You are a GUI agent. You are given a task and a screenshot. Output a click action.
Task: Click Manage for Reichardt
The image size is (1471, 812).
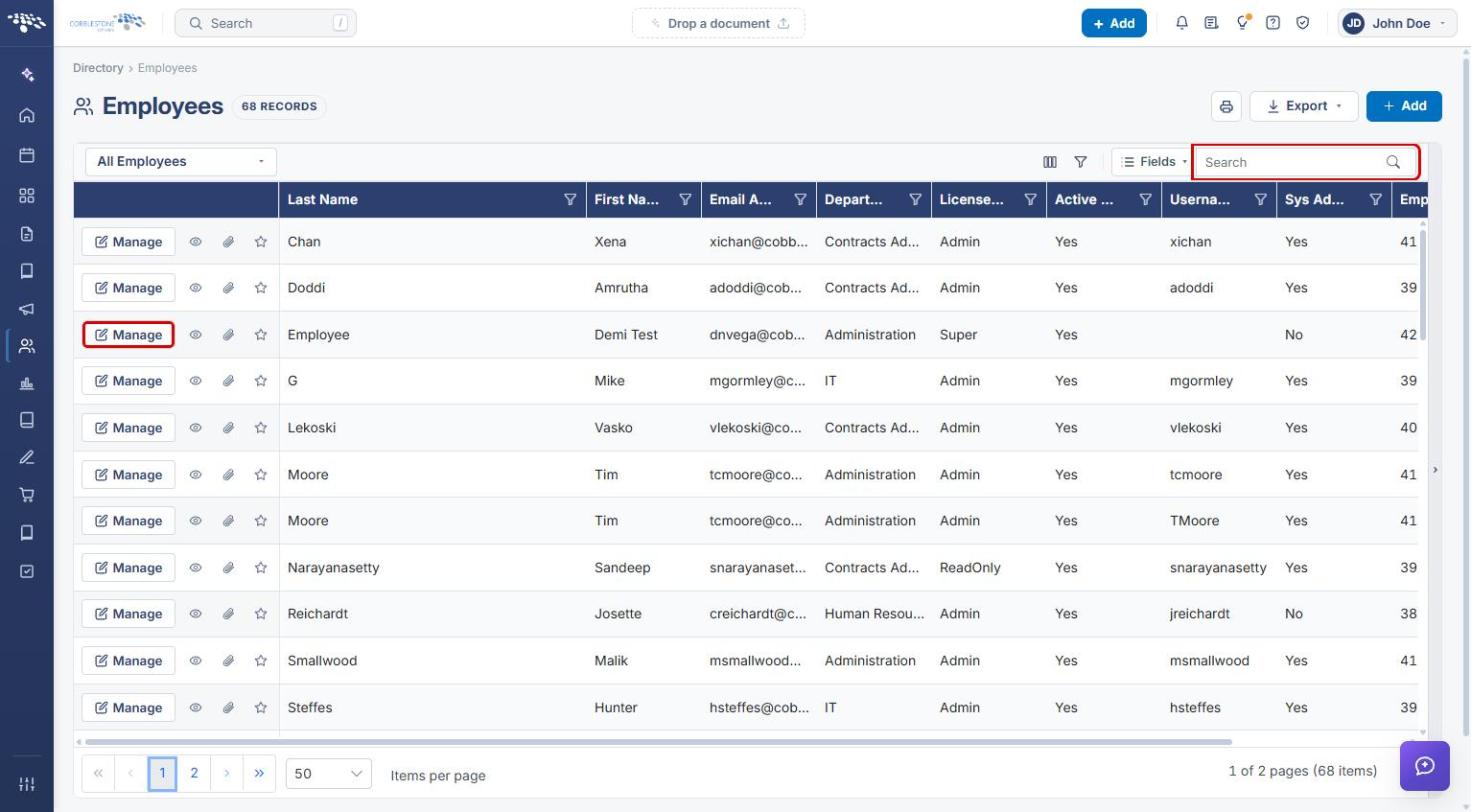point(128,614)
